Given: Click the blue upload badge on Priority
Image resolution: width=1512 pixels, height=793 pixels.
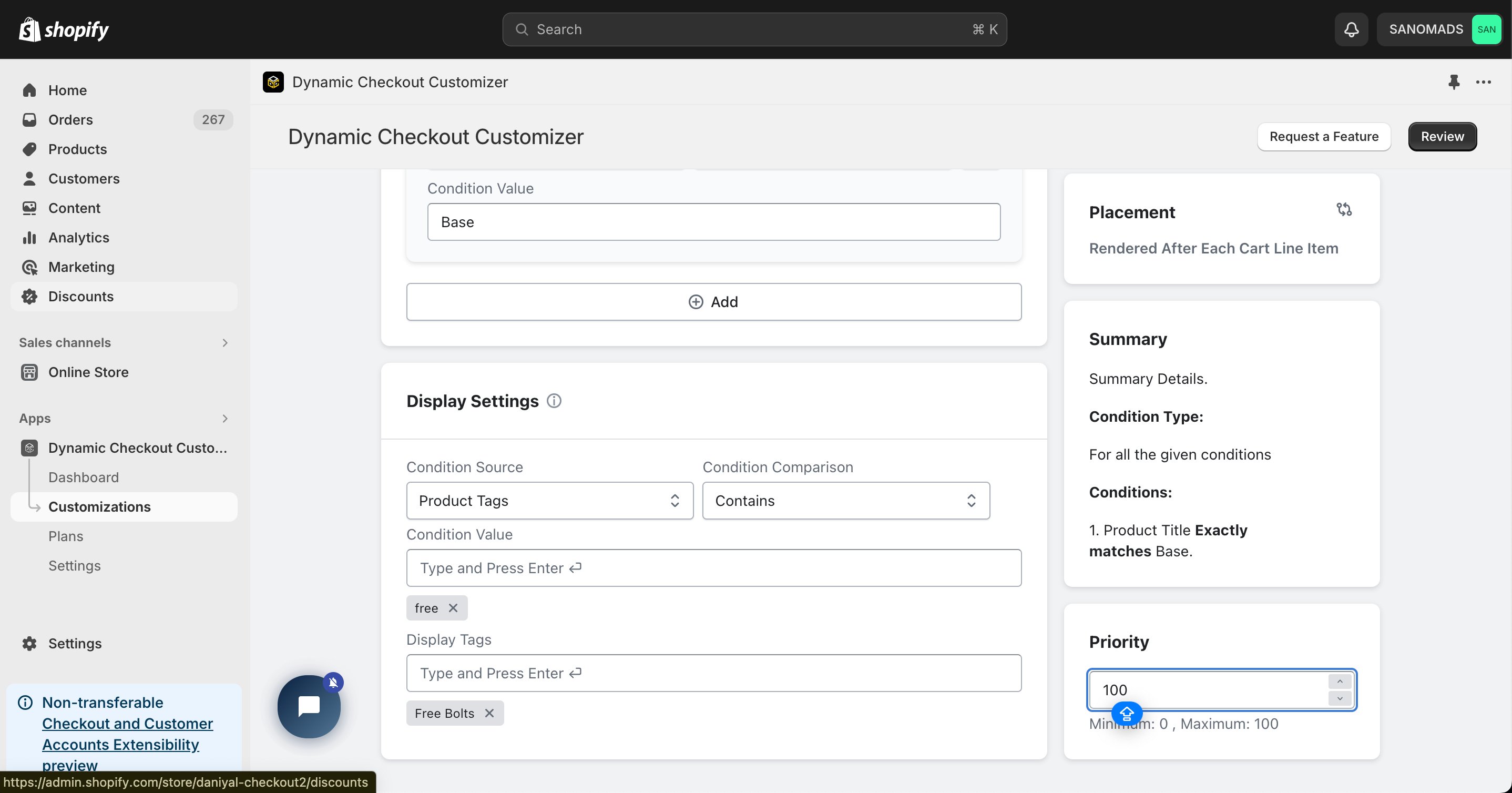Looking at the screenshot, I should pos(1126,714).
